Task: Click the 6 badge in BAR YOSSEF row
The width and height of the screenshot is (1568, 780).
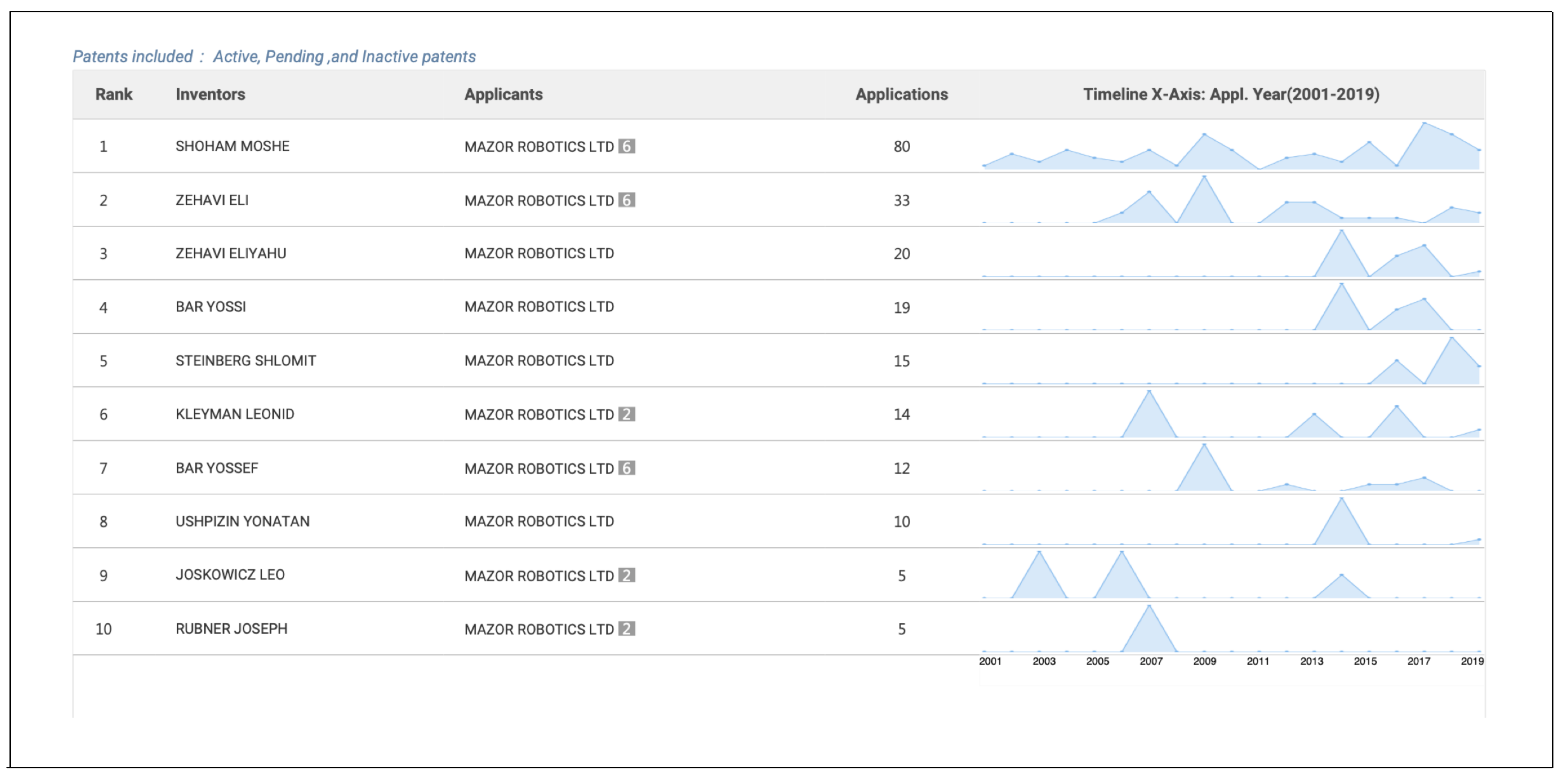Action: [626, 468]
